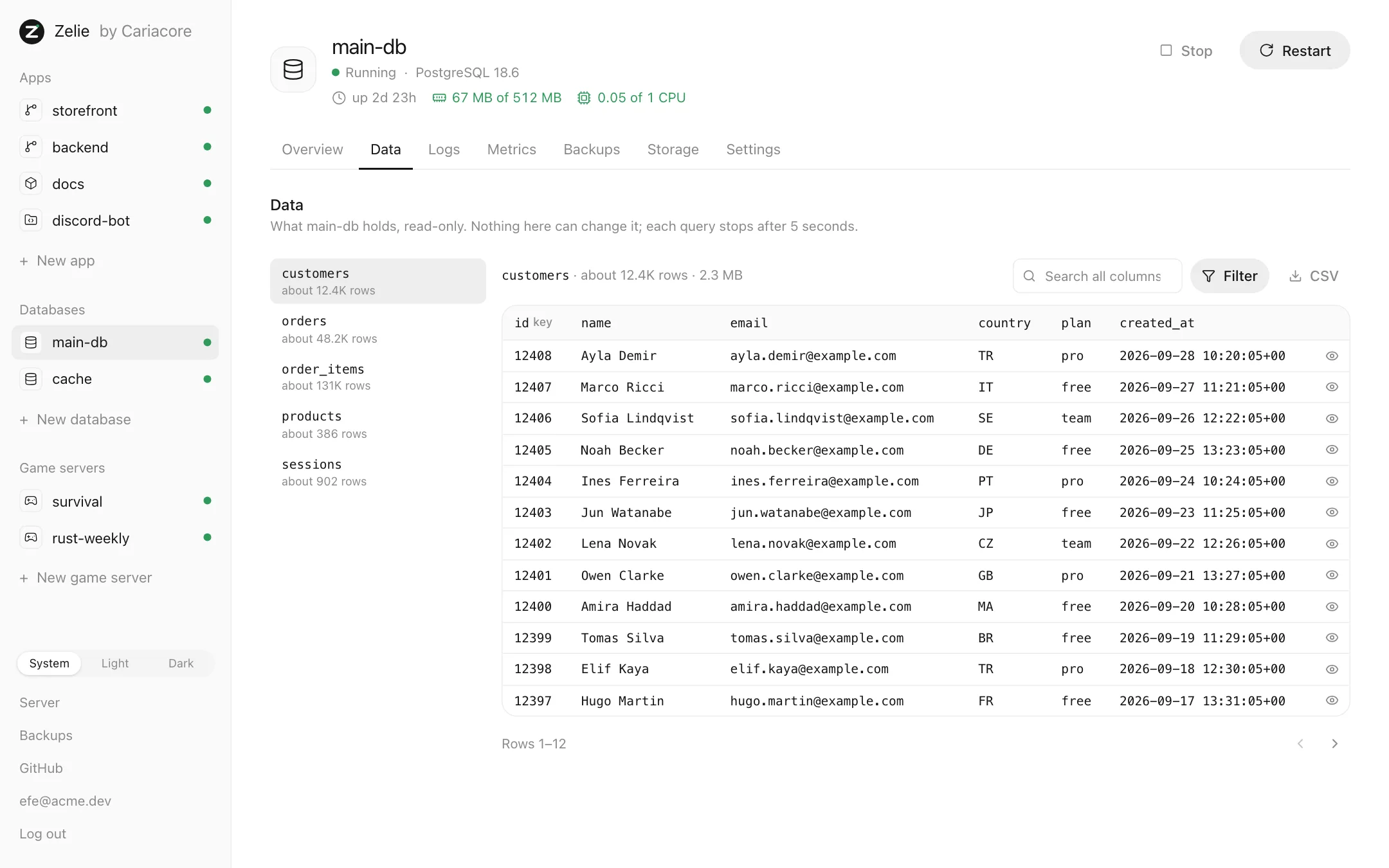Restart the main-db database
The image size is (1389, 868).
click(x=1294, y=51)
